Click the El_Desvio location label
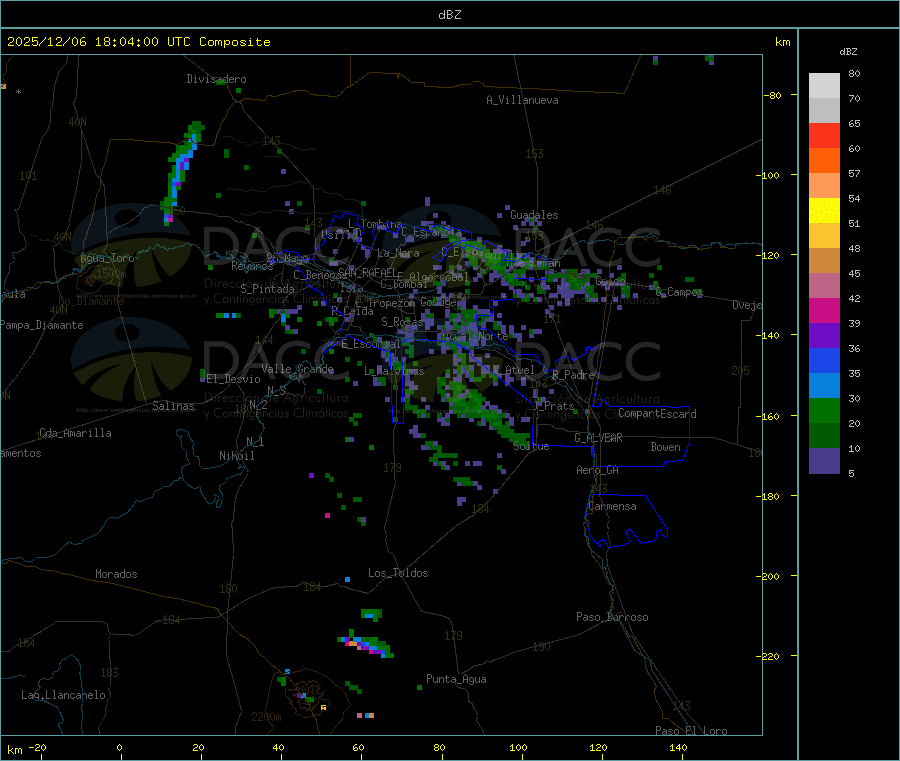Image resolution: width=900 pixels, height=761 pixels. [233, 379]
